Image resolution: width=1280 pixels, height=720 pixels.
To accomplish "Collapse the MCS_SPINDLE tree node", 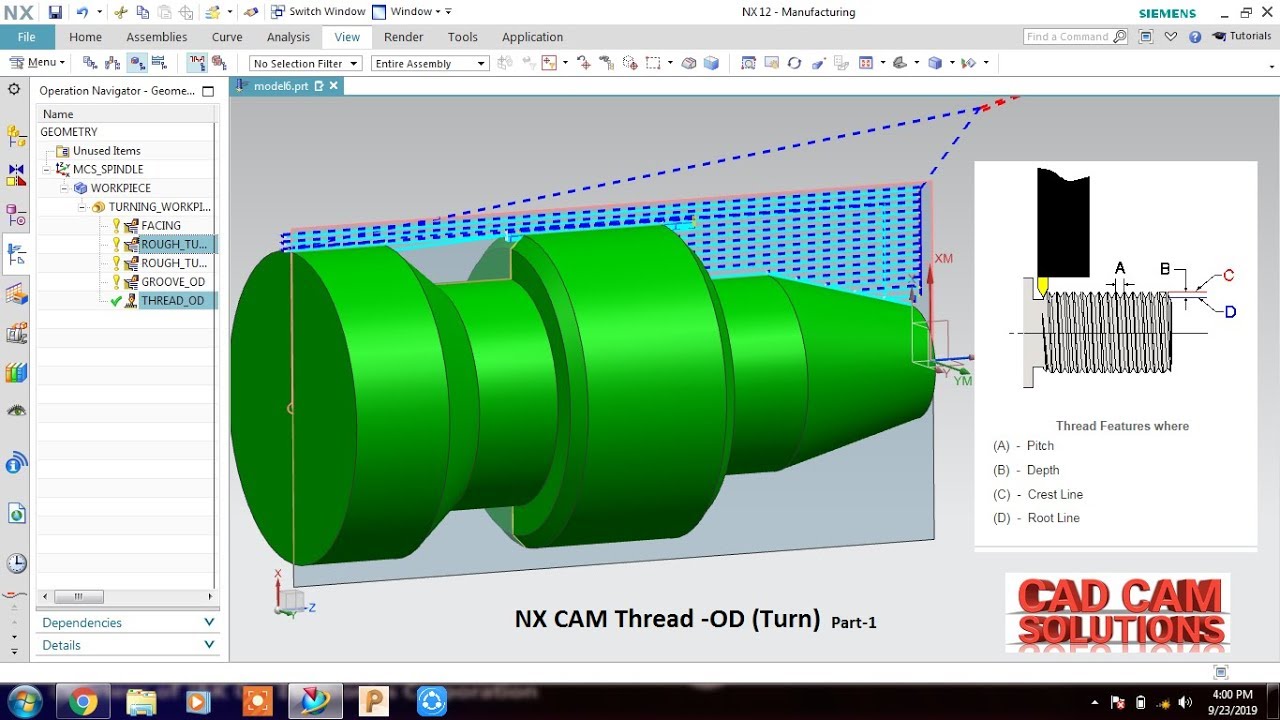I will pyautogui.click(x=47, y=170).
